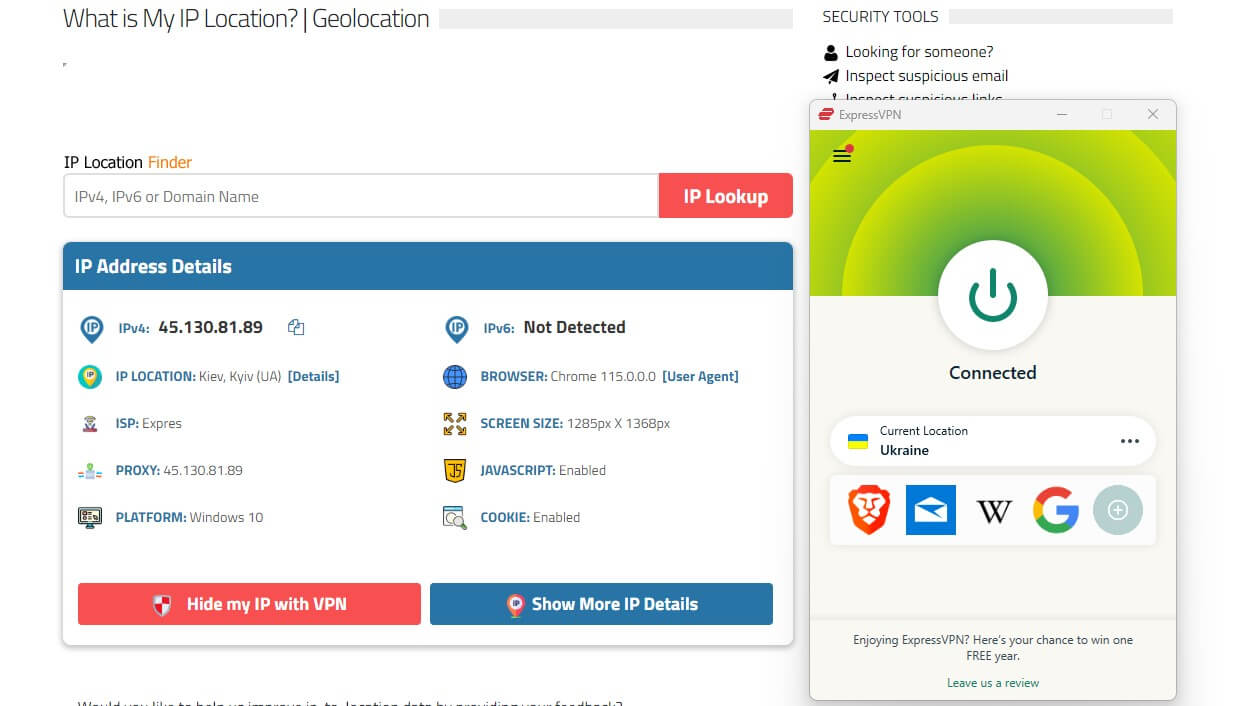Click the Hide my IP with VPN button
Viewport: 1243px width, 706px height.
coord(249,604)
